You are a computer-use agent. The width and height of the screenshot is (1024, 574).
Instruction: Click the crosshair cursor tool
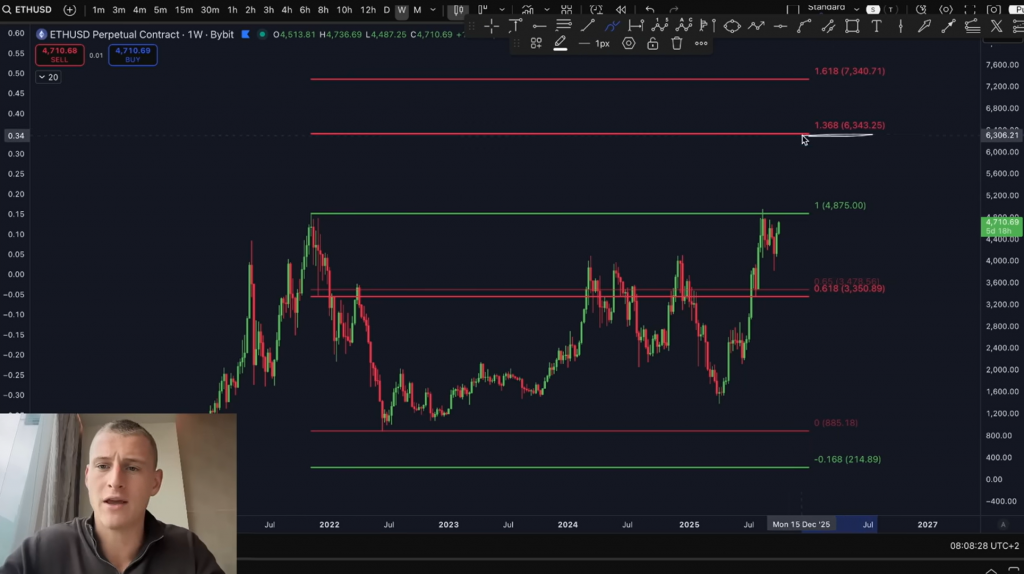[491, 27]
